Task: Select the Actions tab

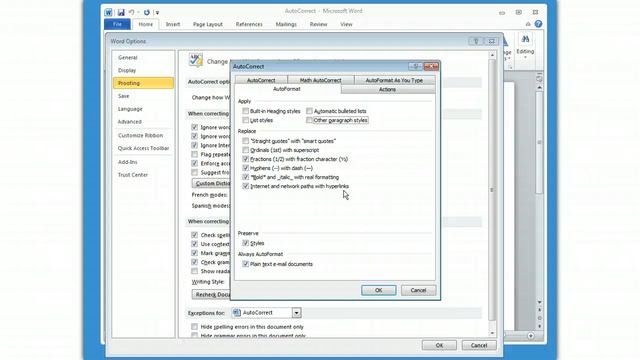Action: pyautogui.click(x=387, y=89)
